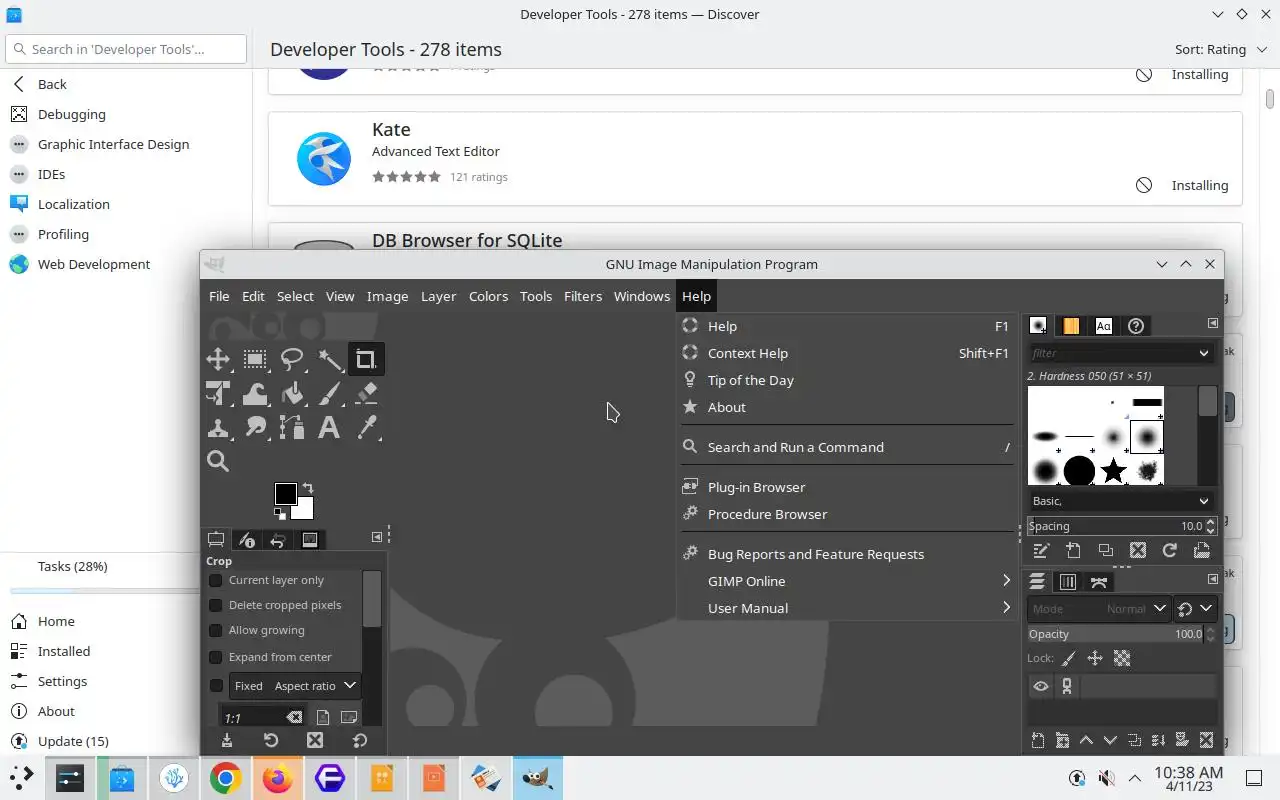
Task: Cancel Kate installation in Discover
Action: click(x=1144, y=185)
